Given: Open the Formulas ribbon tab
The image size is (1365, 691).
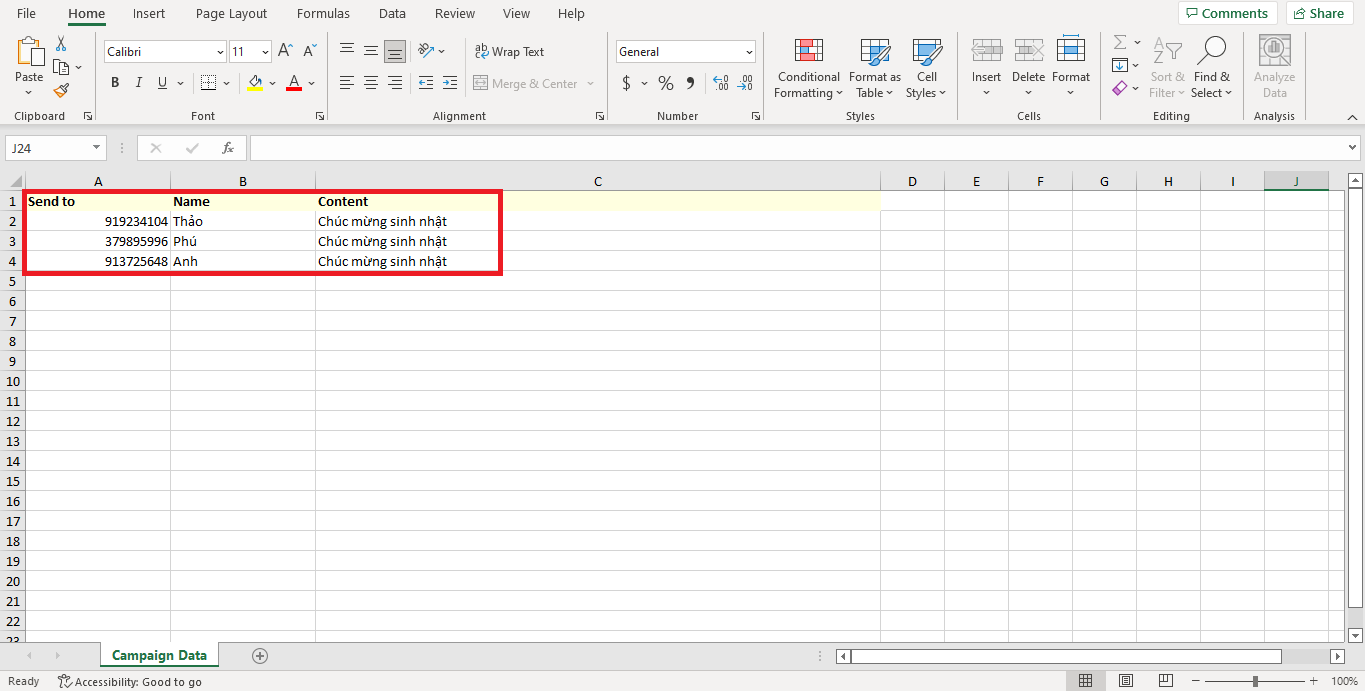Looking at the screenshot, I should pos(323,14).
